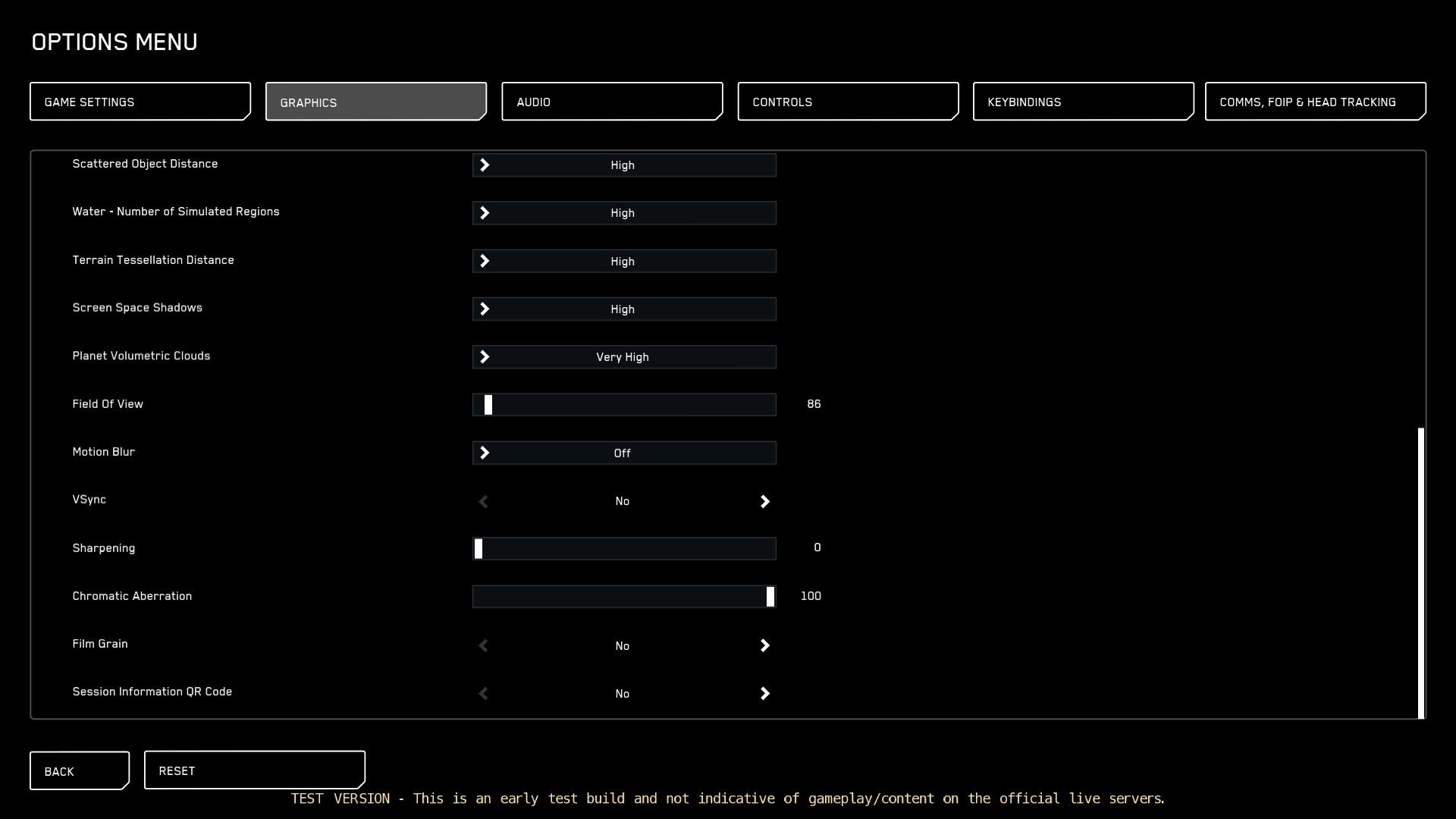Image resolution: width=1456 pixels, height=819 pixels.
Task: Switch to the Audio tab
Action: coord(611,102)
